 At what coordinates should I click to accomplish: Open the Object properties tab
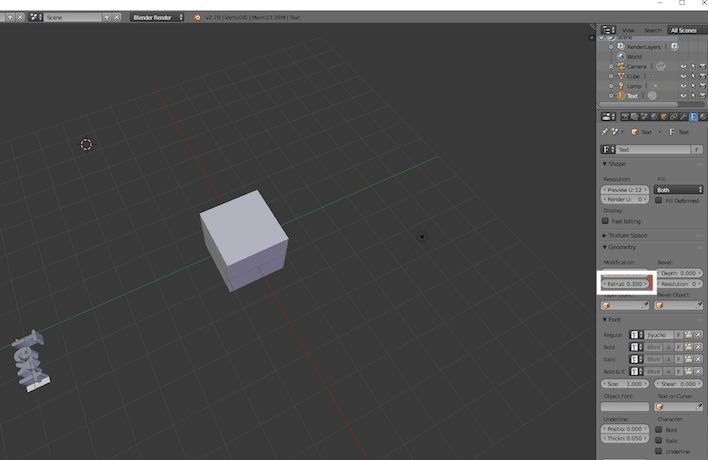point(664,116)
